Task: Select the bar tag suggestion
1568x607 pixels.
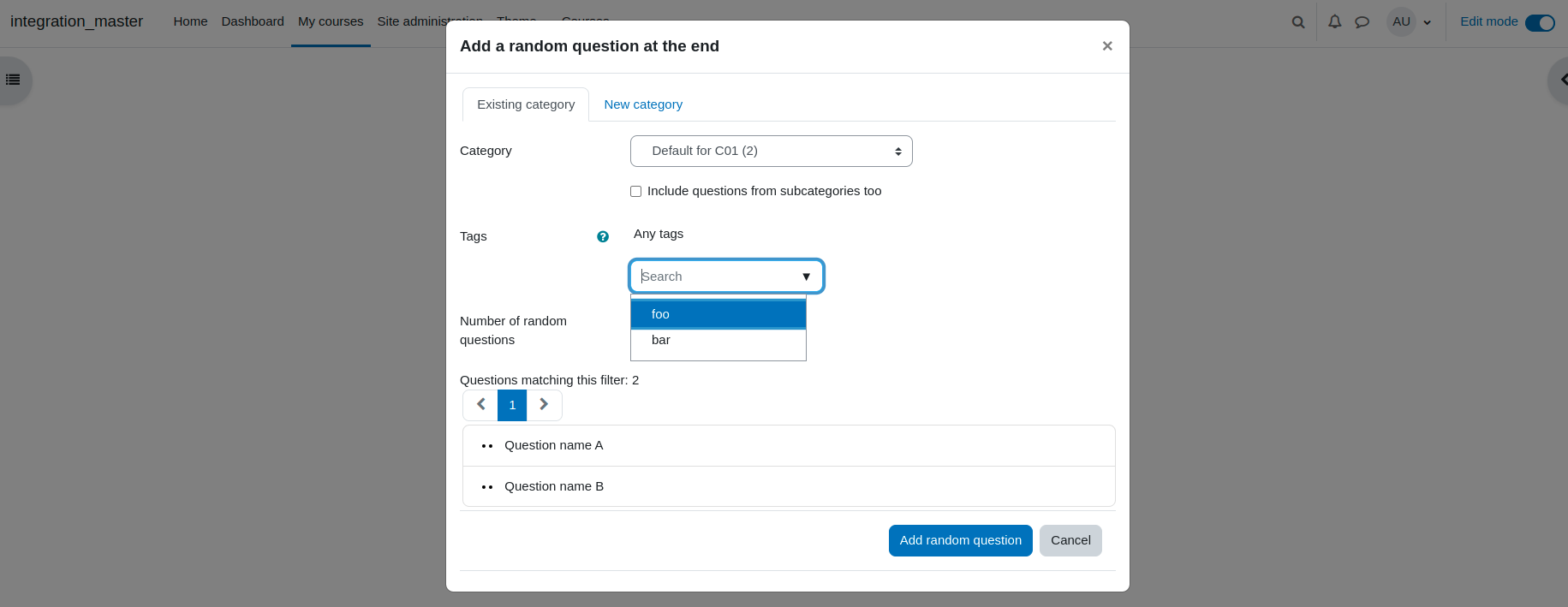Action: pos(718,340)
